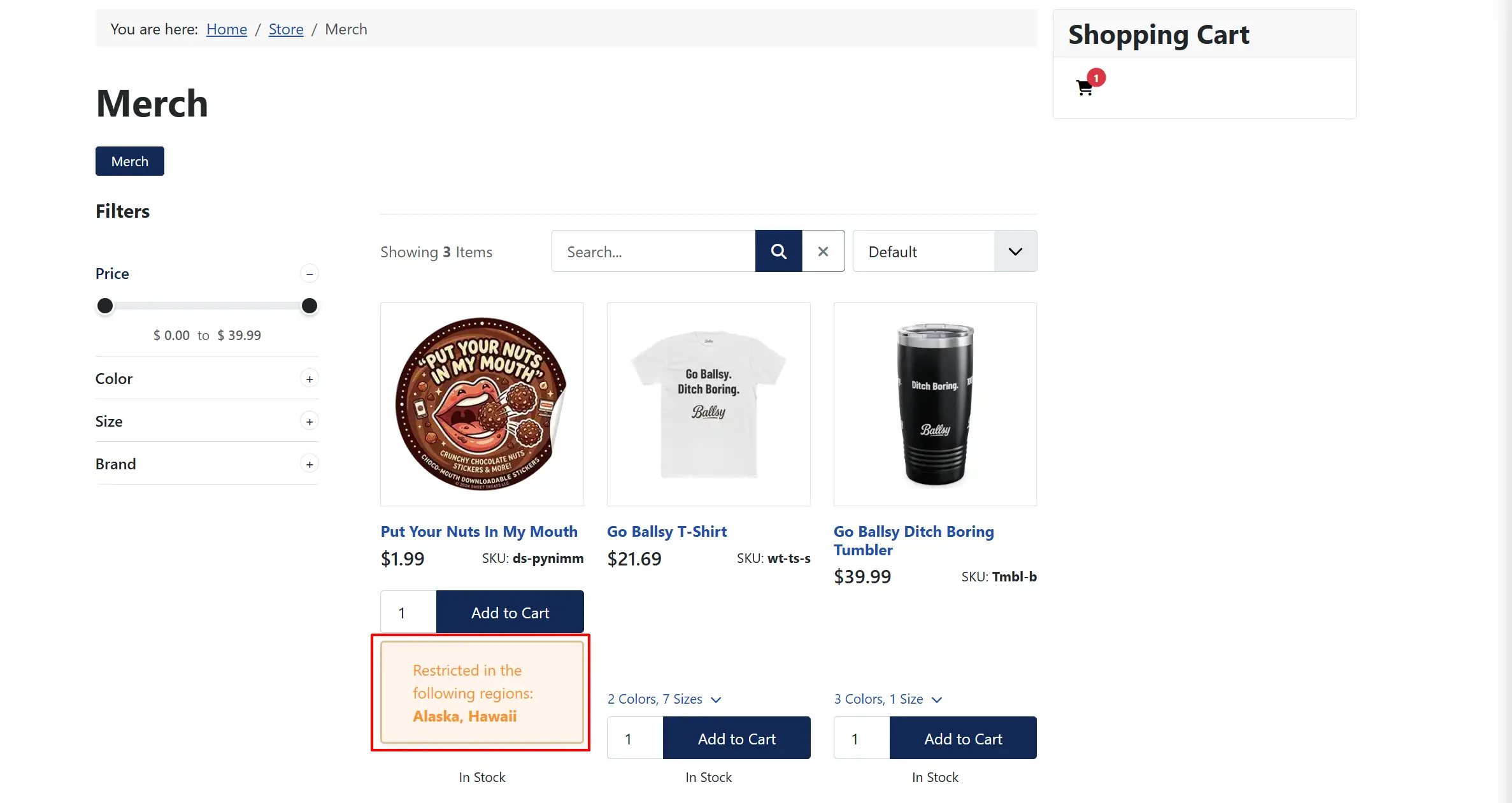Click the minimum price slider handle
Image resolution: width=1512 pixels, height=803 pixels.
(x=105, y=306)
